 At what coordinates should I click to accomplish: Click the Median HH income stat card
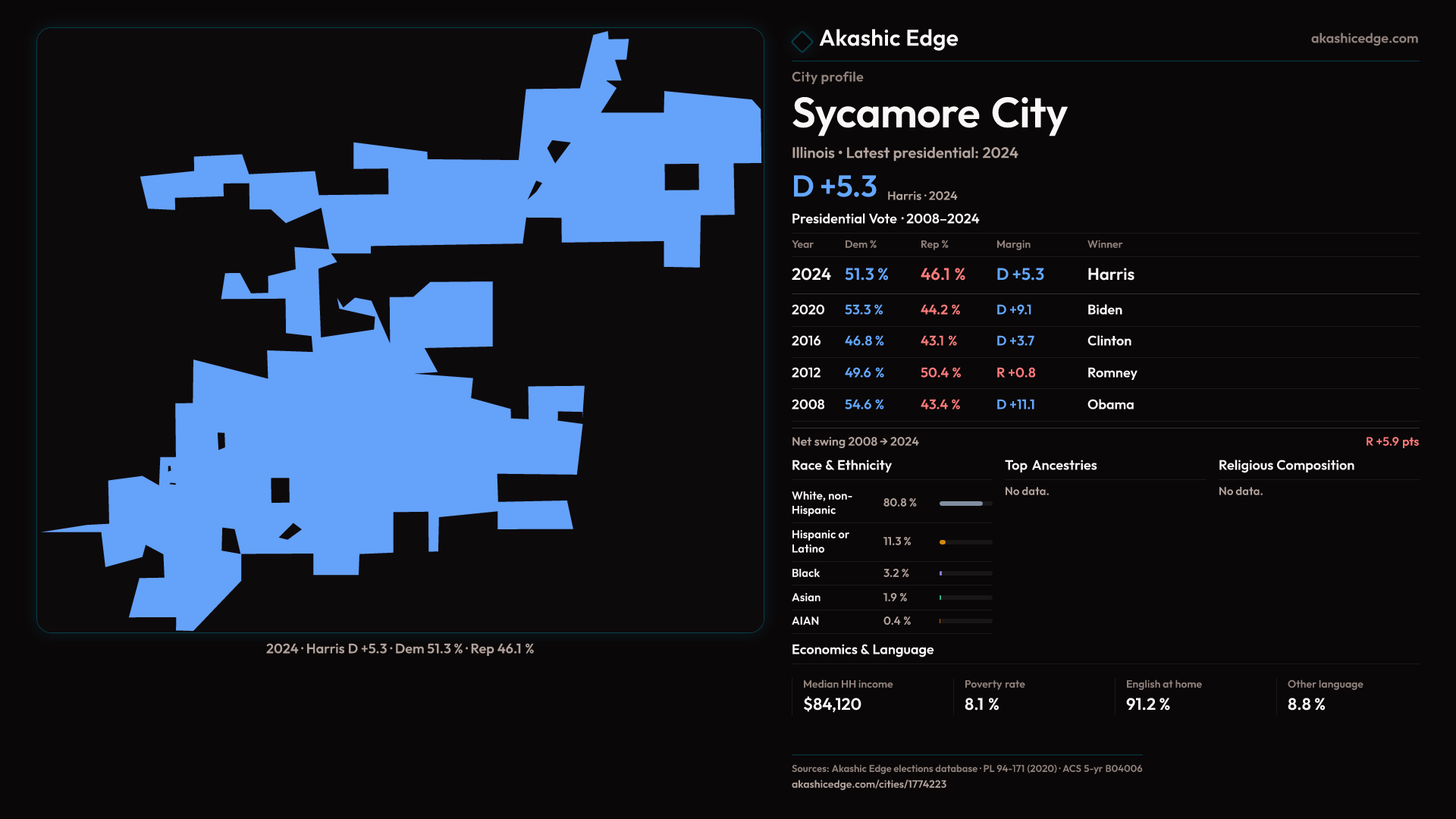848,695
